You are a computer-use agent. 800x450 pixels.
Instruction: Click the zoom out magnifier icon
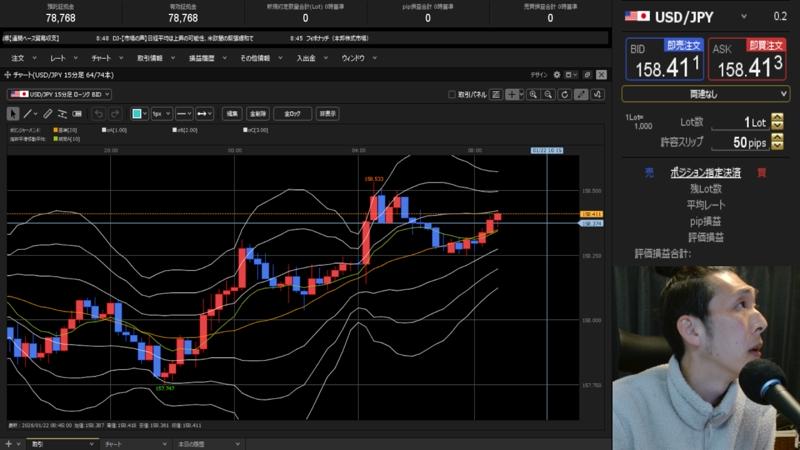coord(549,94)
